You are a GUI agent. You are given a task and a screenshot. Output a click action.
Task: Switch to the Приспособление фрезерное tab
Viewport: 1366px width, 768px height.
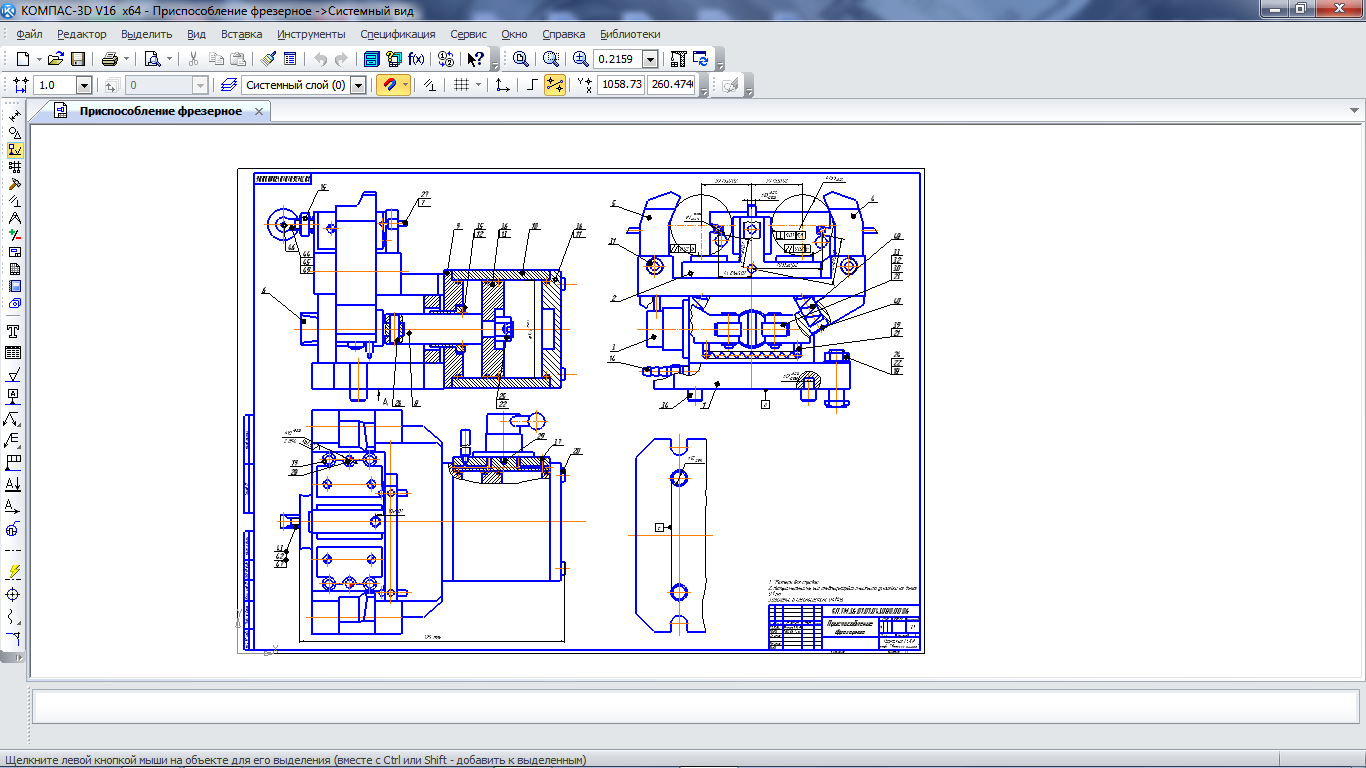pyautogui.click(x=161, y=111)
